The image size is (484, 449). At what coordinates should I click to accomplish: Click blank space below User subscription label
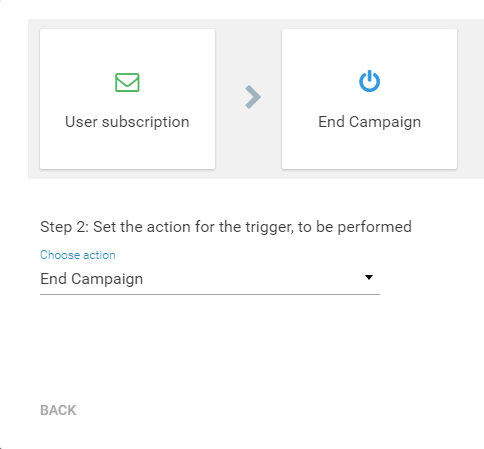coord(127,150)
